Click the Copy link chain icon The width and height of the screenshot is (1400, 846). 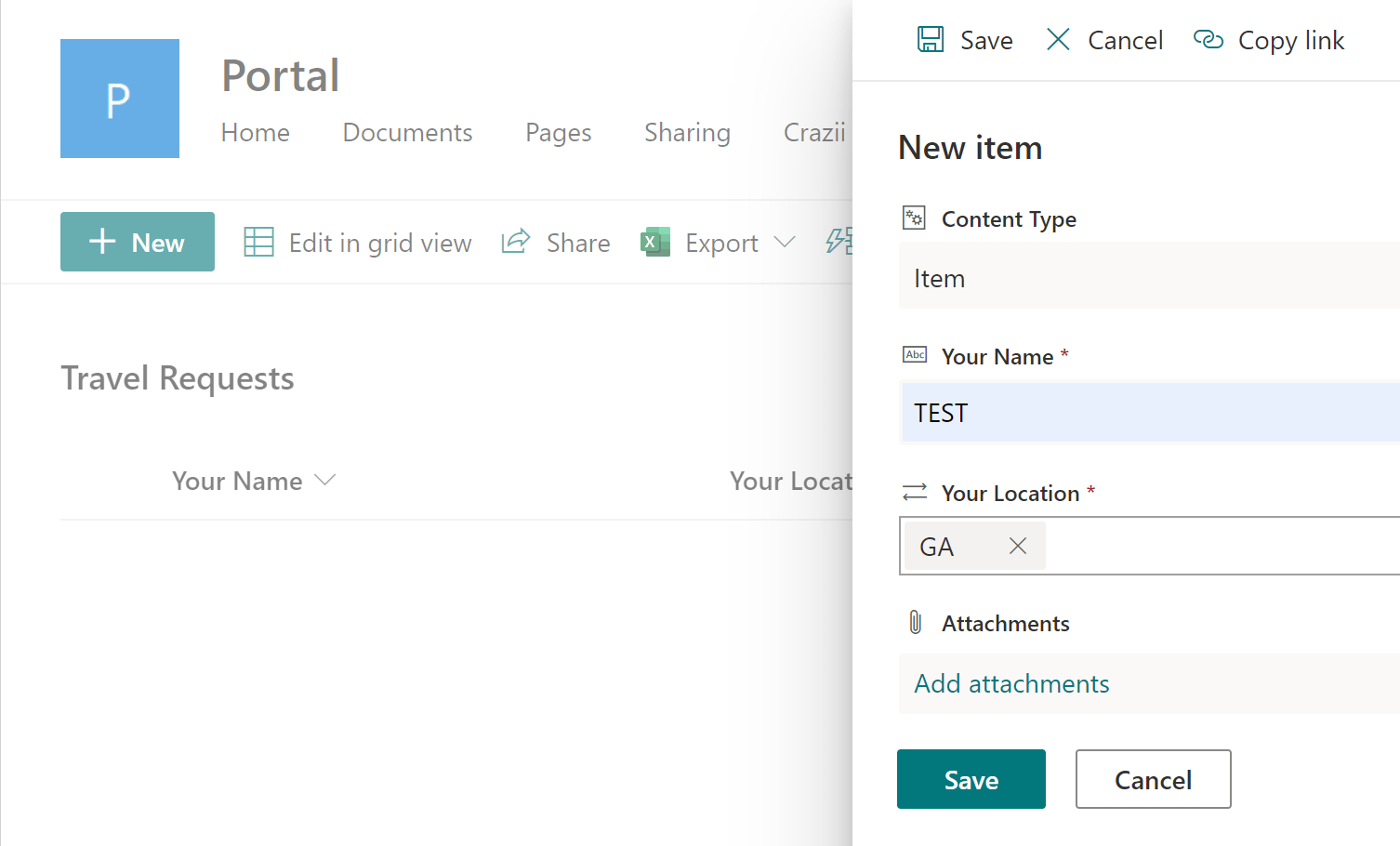click(x=1208, y=40)
